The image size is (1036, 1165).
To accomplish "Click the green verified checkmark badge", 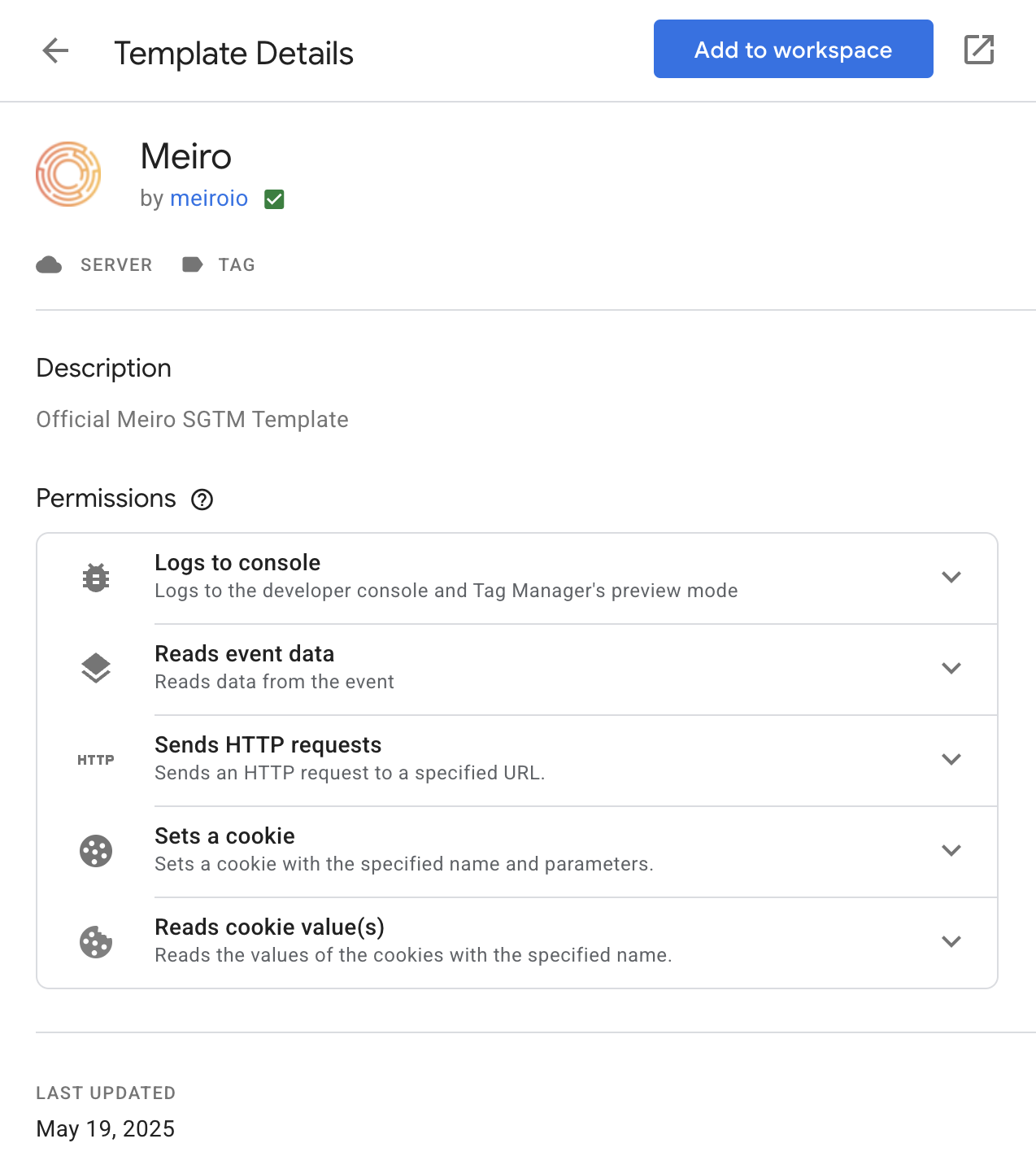I will tap(274, 199).
